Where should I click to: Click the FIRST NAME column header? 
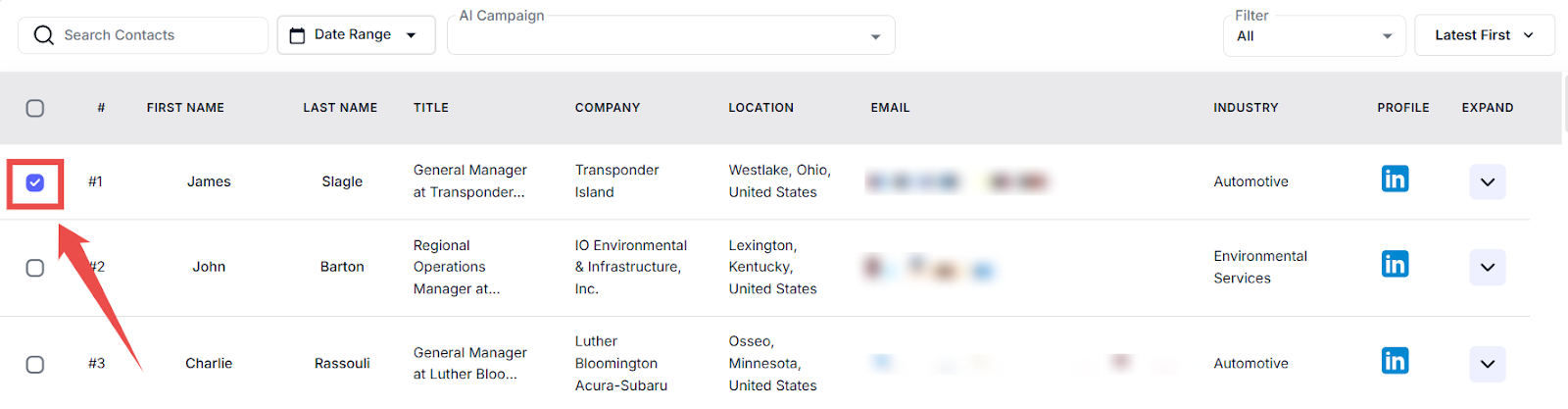[x=185, y=108]
